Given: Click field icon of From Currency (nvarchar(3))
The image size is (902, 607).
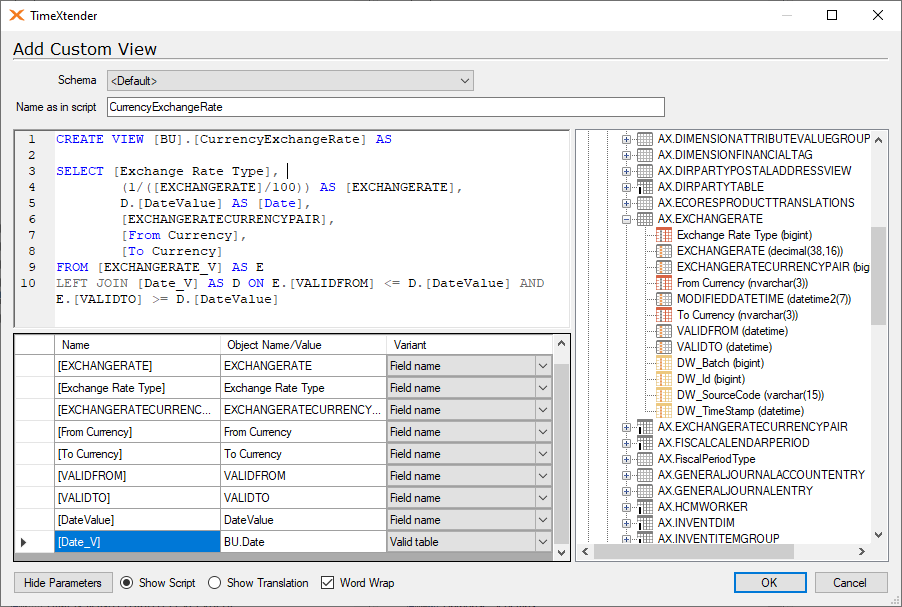Looking at the screenshot, I should (x=664, y=283).
